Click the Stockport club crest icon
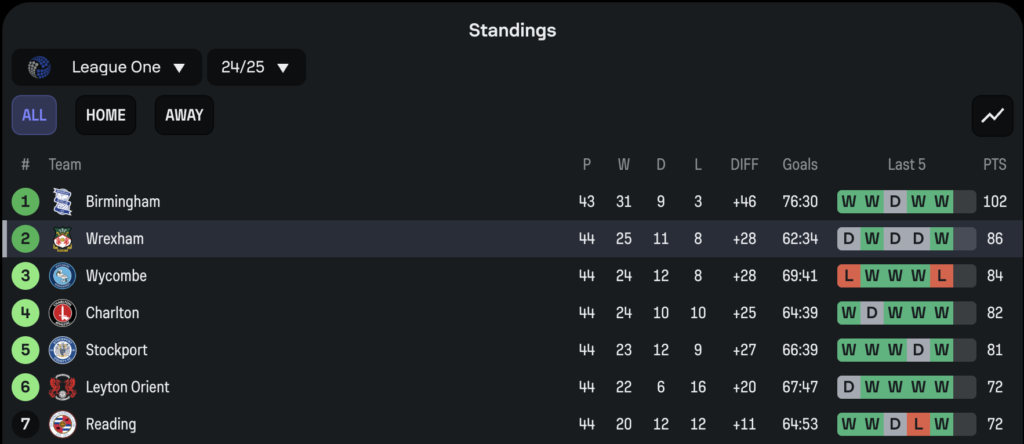Image resolution: width=1024 pixels, height=444 pixels. 63,351
